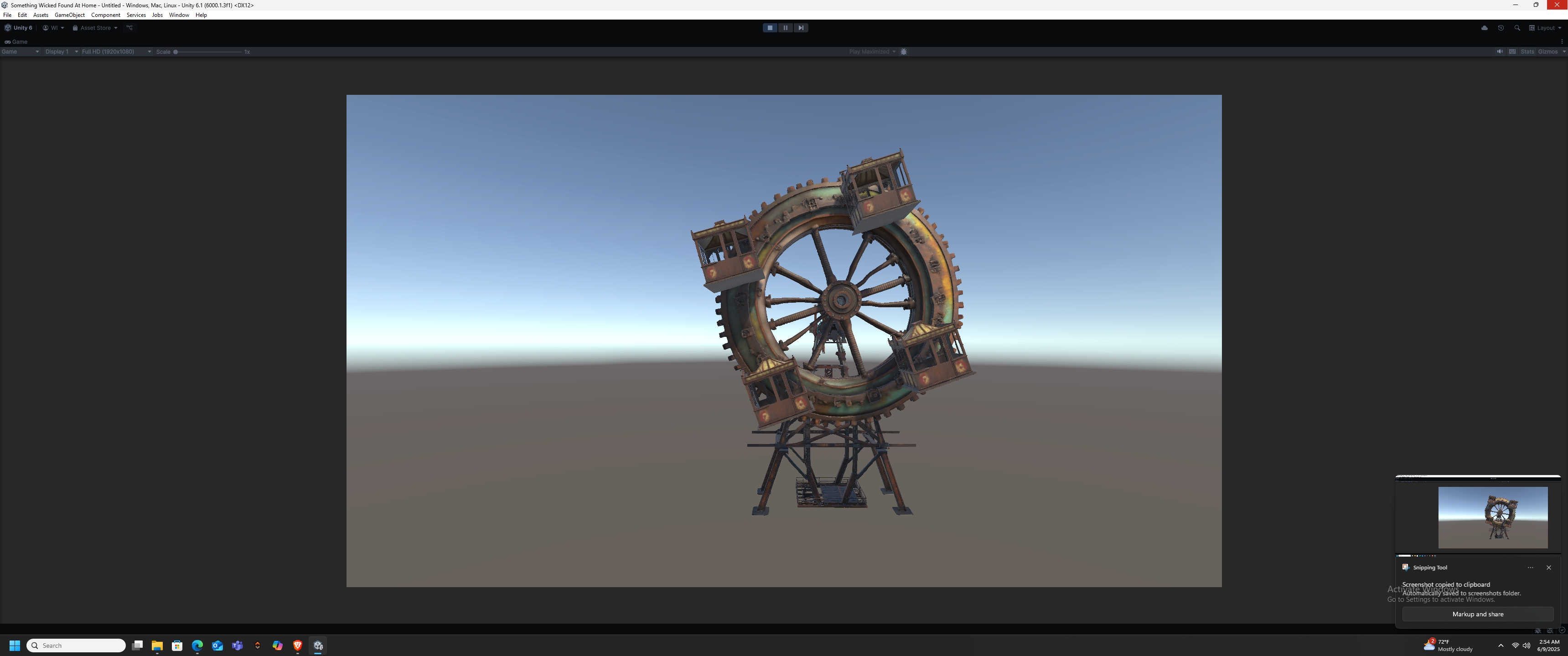This screenshot has width=1568, height=656.
Task: Open Task View from taskbar
Action: (138, 646)
